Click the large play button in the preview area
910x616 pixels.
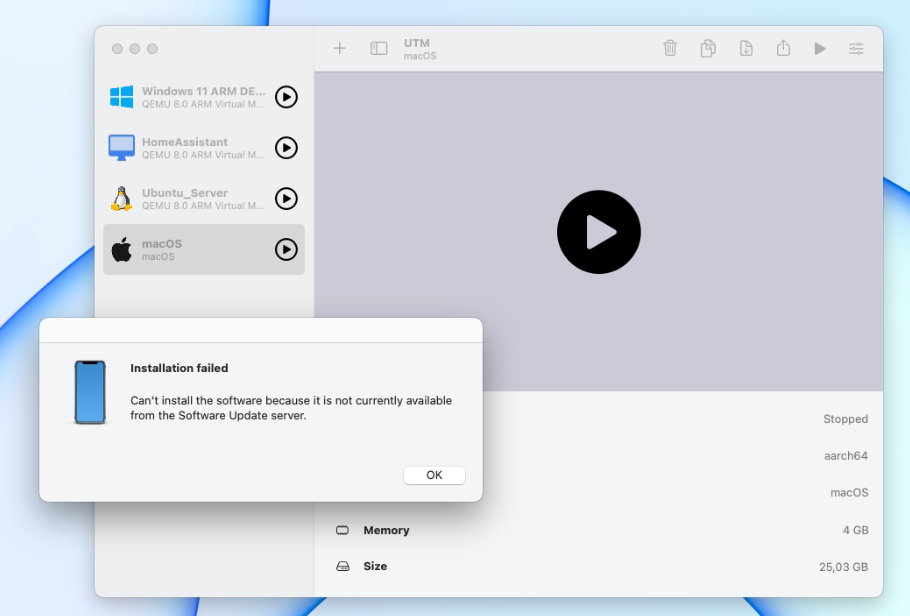[598, 232]
